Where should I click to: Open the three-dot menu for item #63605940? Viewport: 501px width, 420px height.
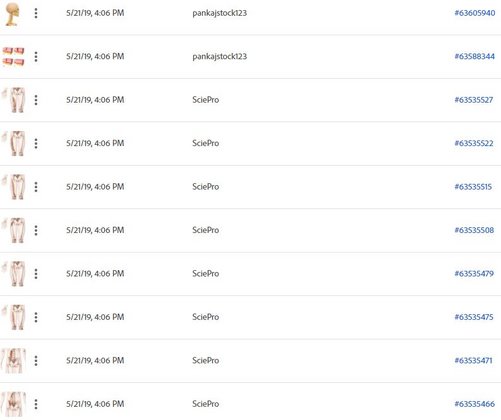click(36, 13)
